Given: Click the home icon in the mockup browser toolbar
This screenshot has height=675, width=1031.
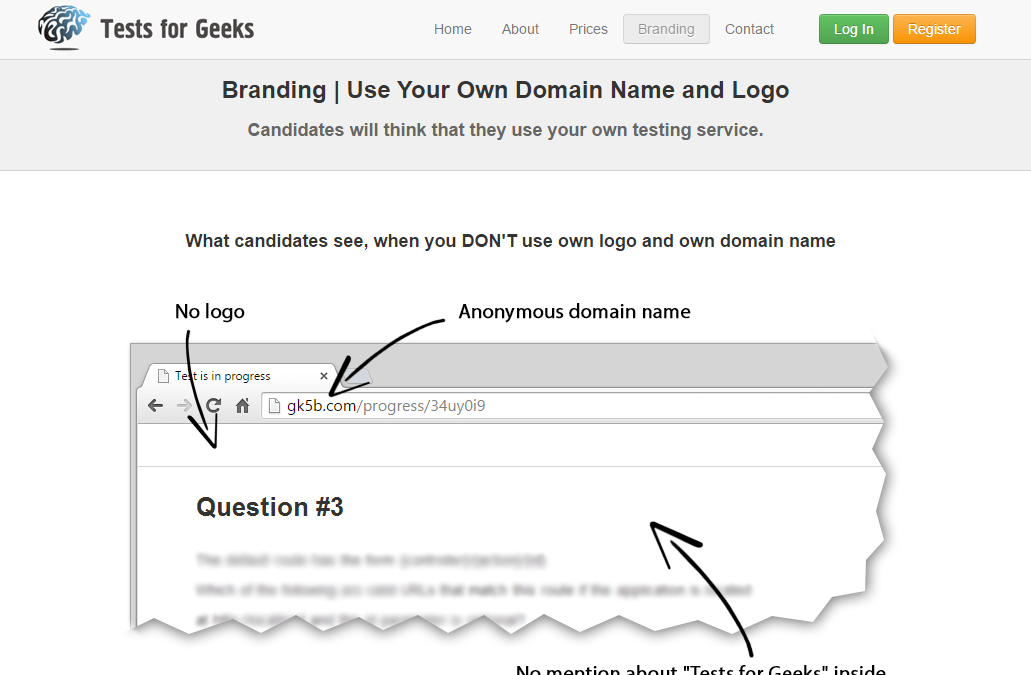Looking at the screenshot, I should tap(241, 405).
